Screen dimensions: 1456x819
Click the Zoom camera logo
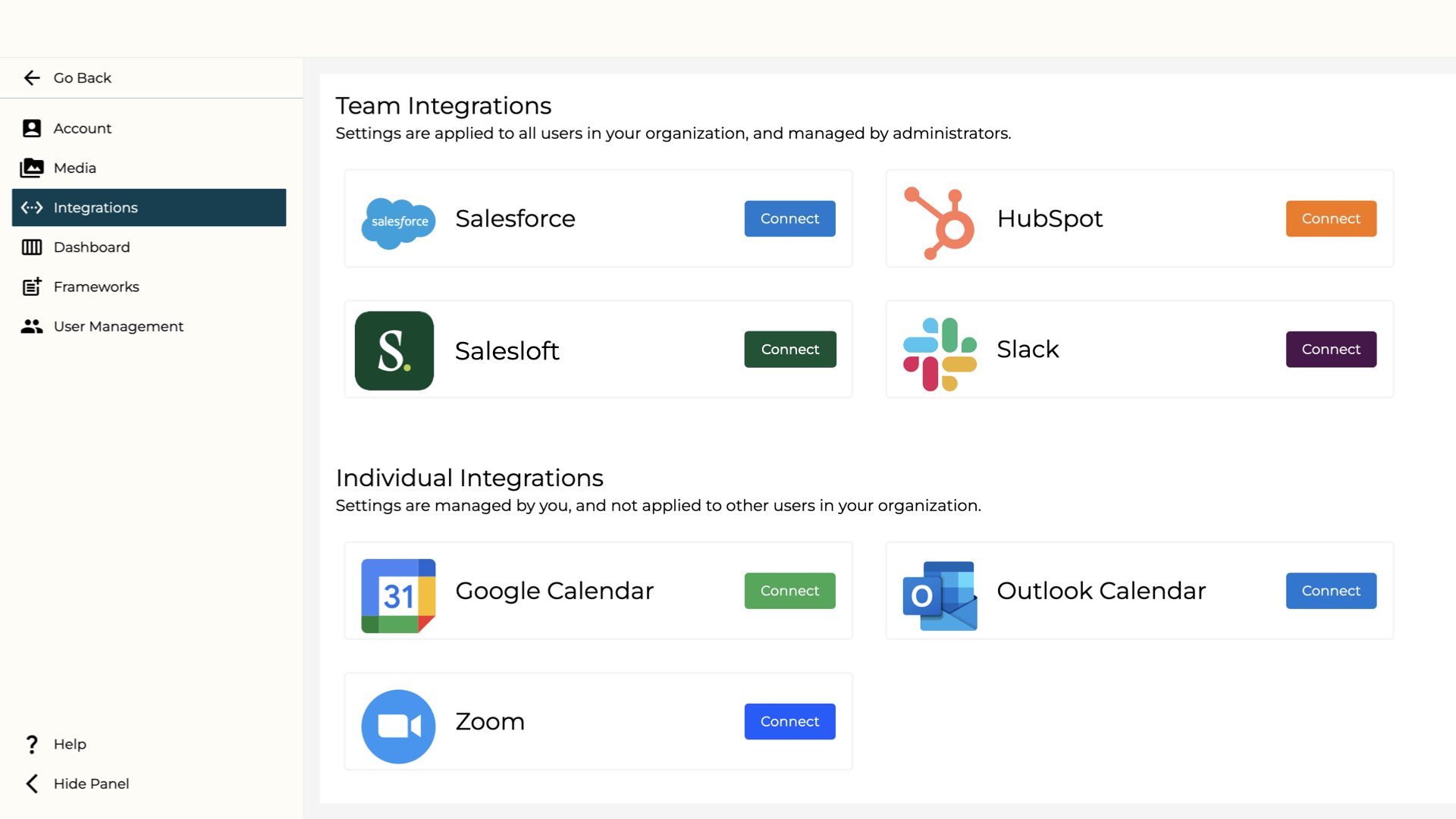pos(398,726)
